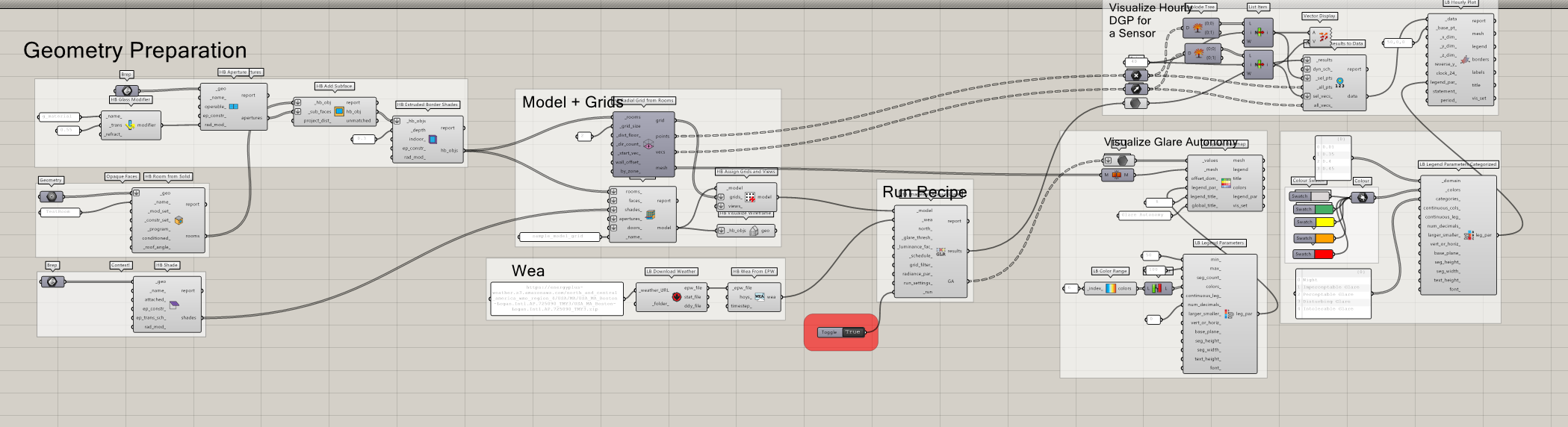
Task: Click the HB Glass Modifier component icon
Action: pyautogui.click(x=130, y=125)
